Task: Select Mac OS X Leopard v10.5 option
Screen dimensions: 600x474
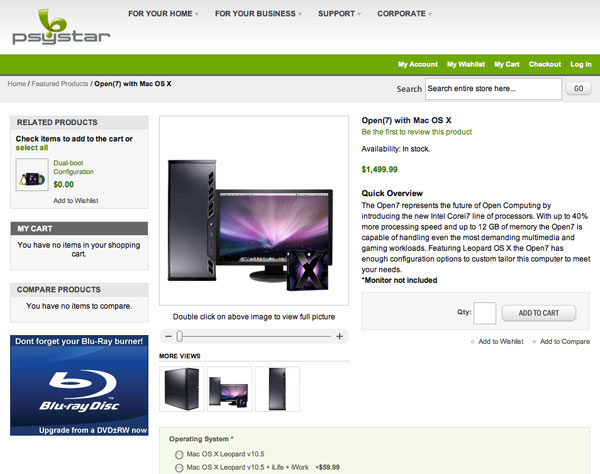Action: pos(179,454)
